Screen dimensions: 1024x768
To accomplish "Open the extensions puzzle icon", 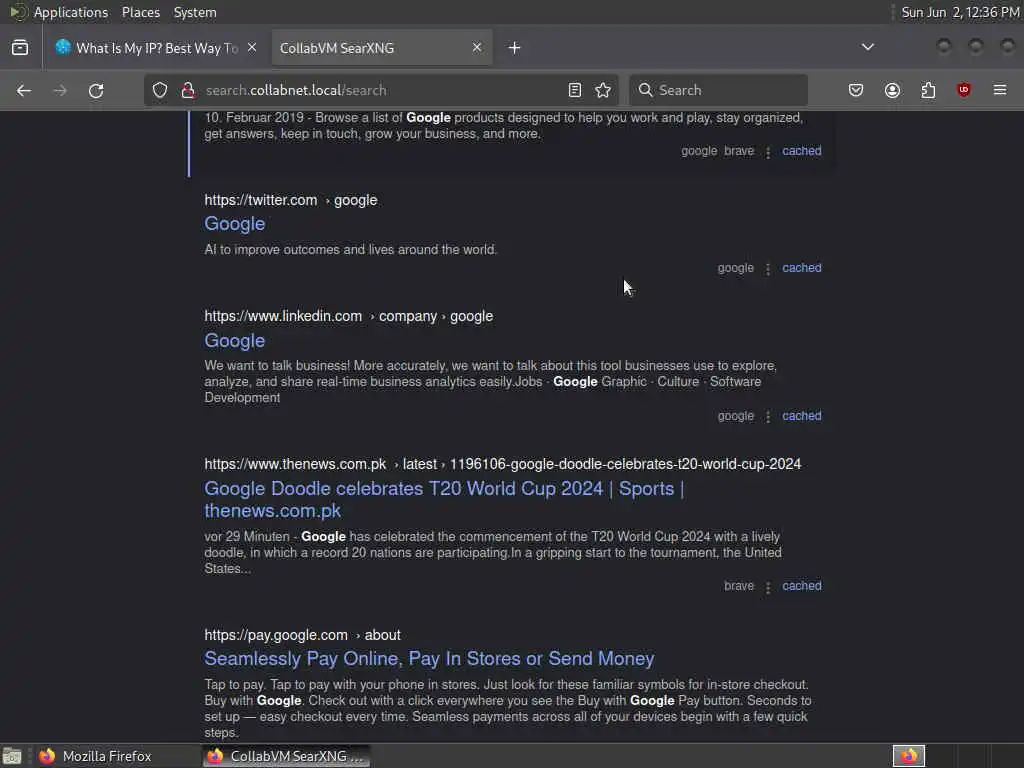I will pyautogui.click(x=928, y=90).
